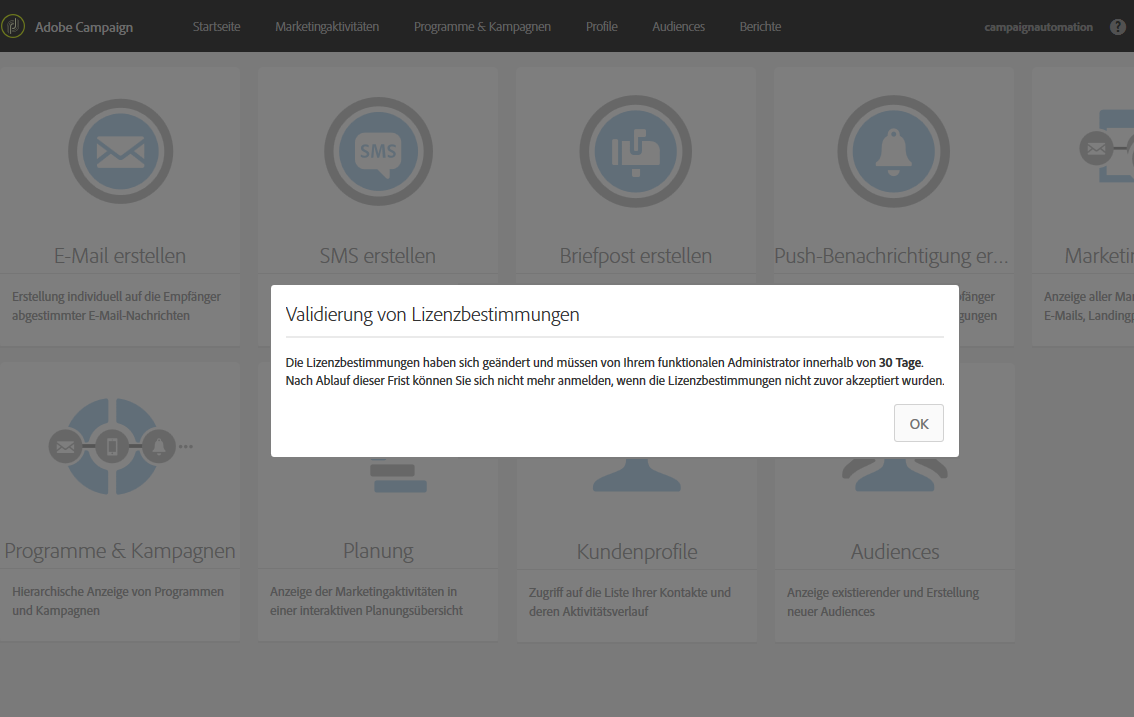Image resolution: width=1134 pixels, height=717 pixels.
Task: Open the help question mark icon
Action: point(1118,27)
